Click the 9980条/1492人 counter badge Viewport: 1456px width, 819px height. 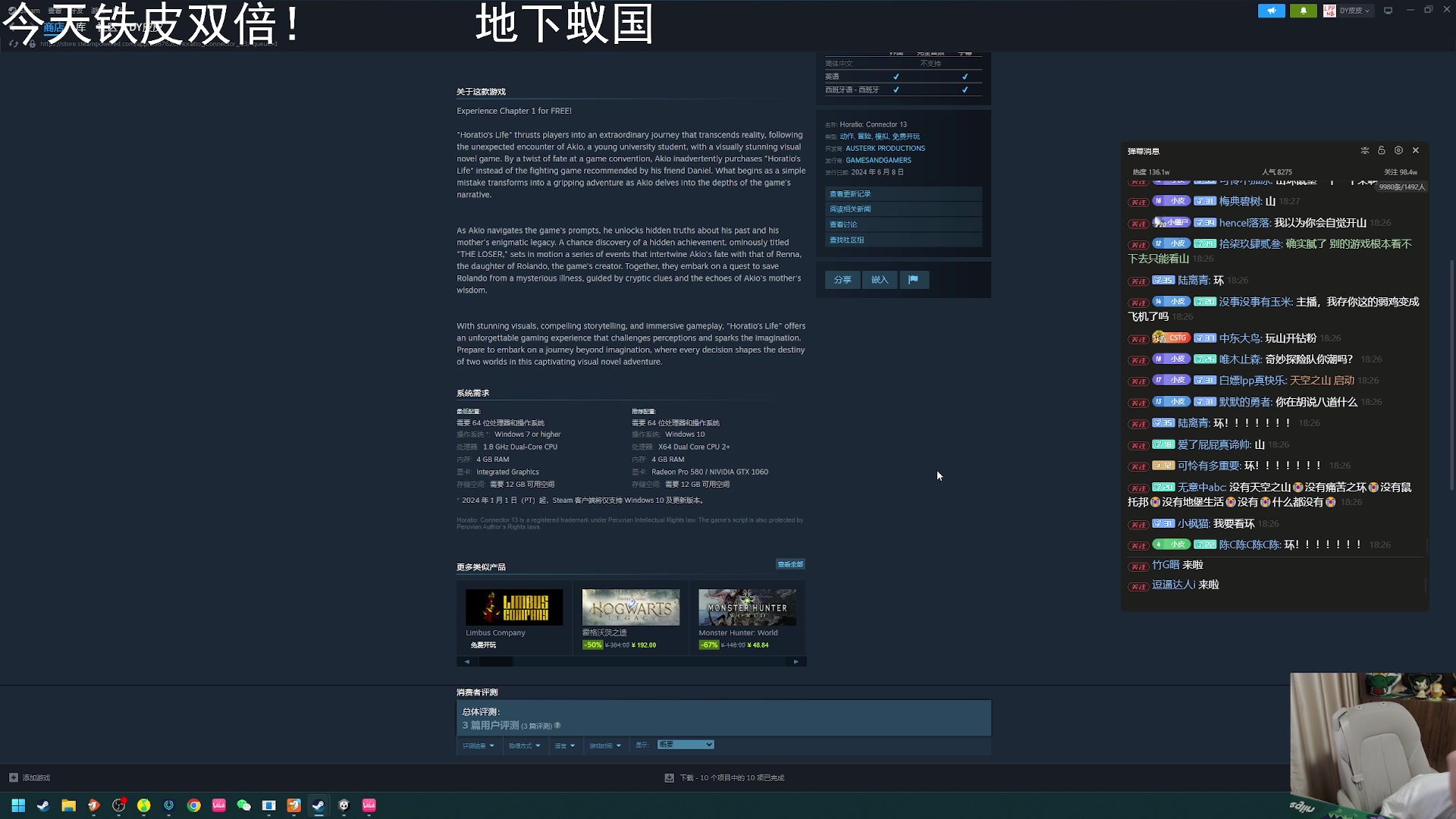1401,187
